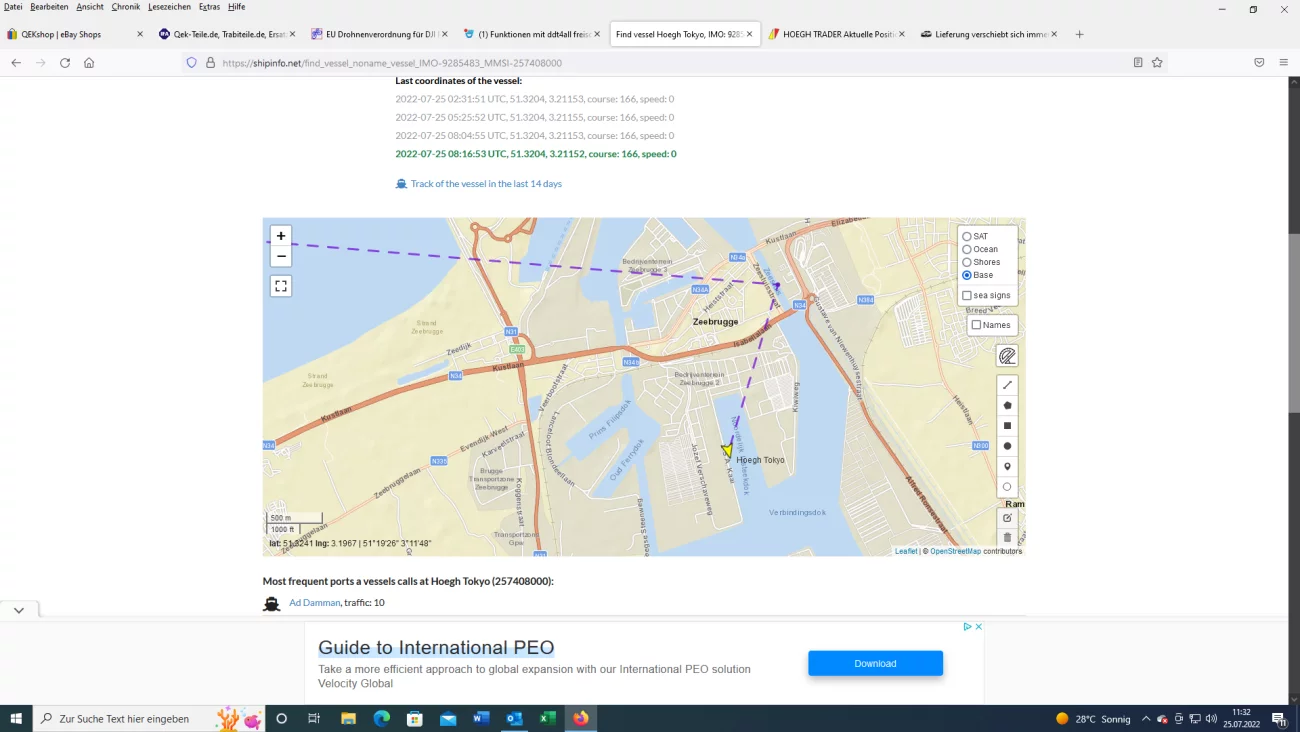Open the measure tool below Names checkbox
Viewport: 1300px width, 732px height.
pyautogui.click(x=1007, y=356)
